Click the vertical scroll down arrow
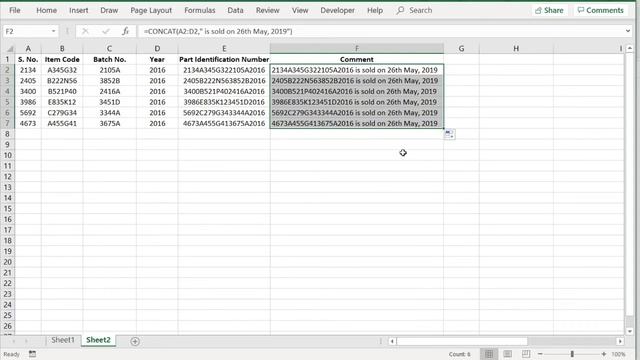 pyautogui.click(x=629, y=331)
